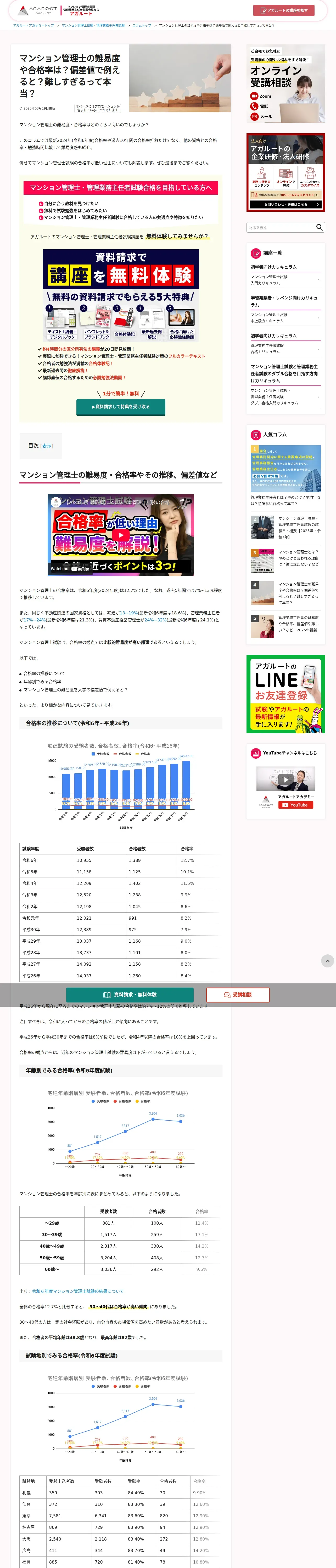
Task: Open the LINE お友達登録 banner
Action: (285, 694)
